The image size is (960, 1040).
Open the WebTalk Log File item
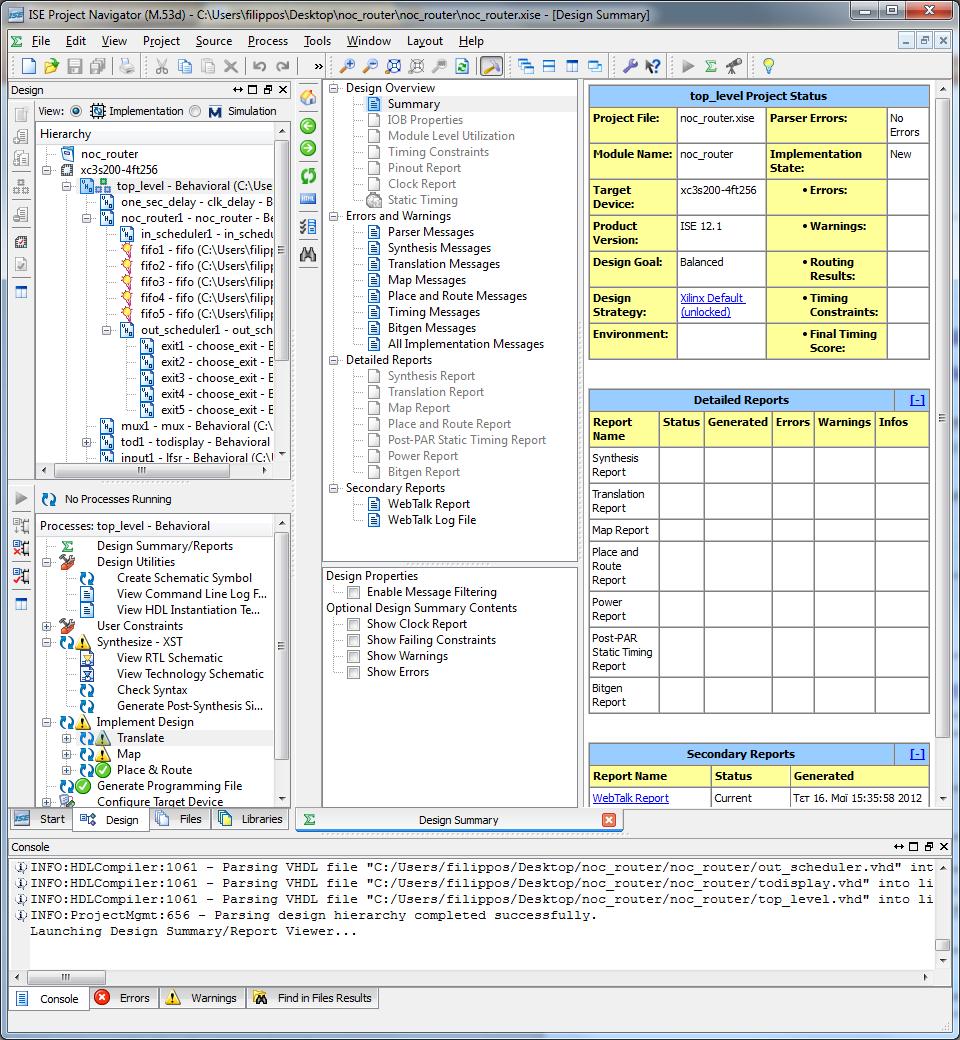click(x=432, y=520)
